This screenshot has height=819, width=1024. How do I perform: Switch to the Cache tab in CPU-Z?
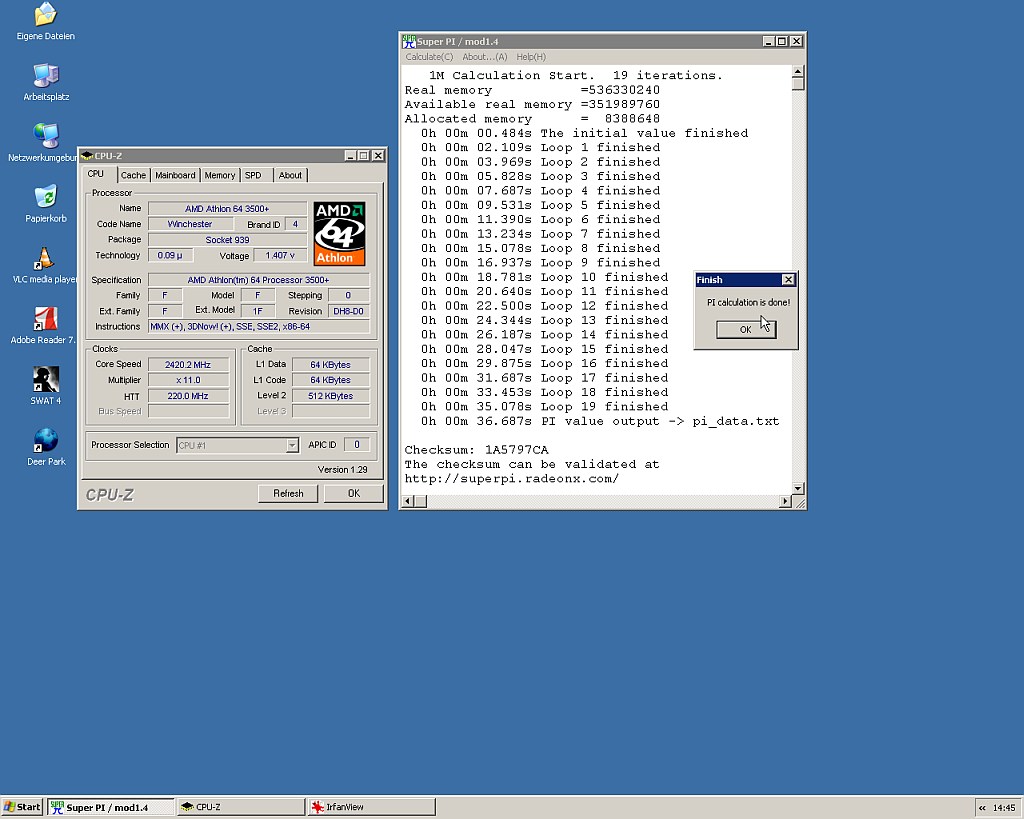[133, 175]
